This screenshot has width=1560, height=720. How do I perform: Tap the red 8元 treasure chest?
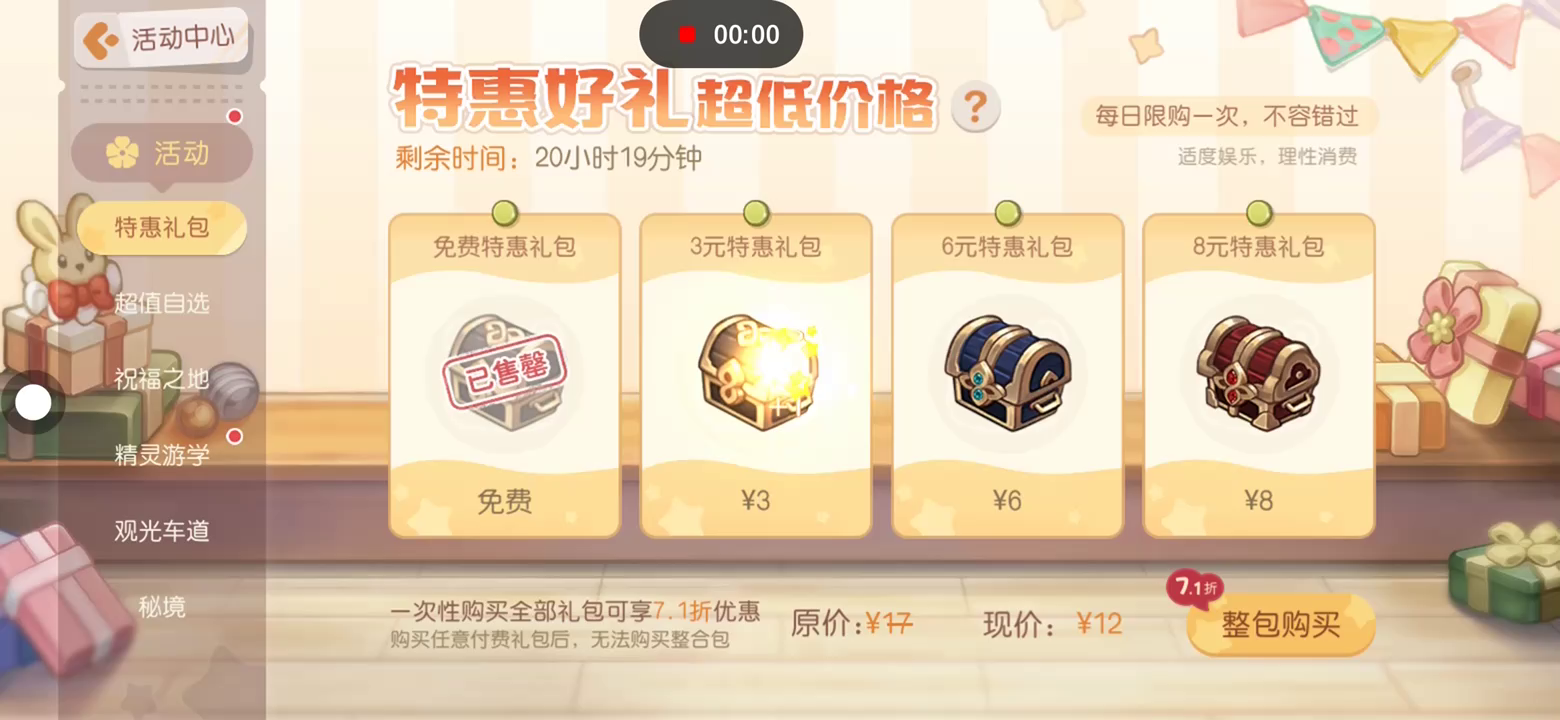[x=1258, y=373]
